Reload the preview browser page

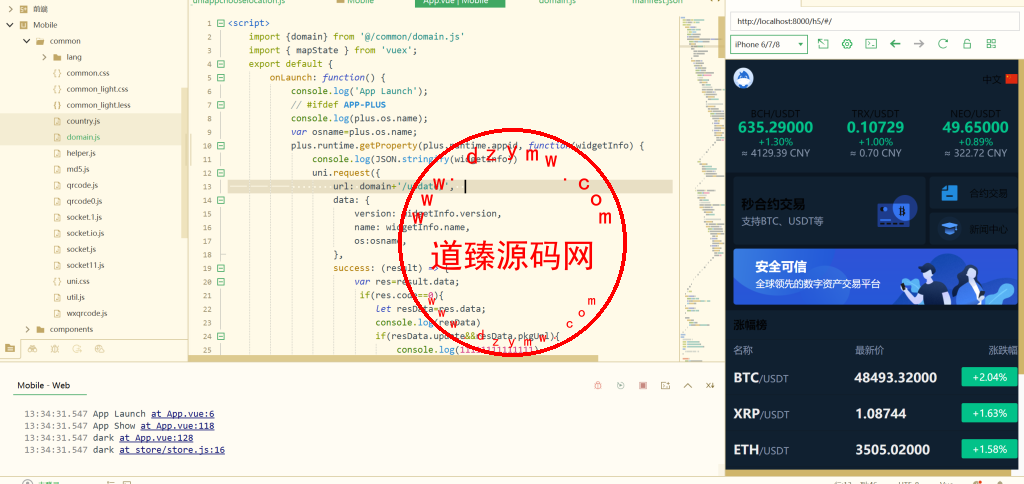point(943,44)
